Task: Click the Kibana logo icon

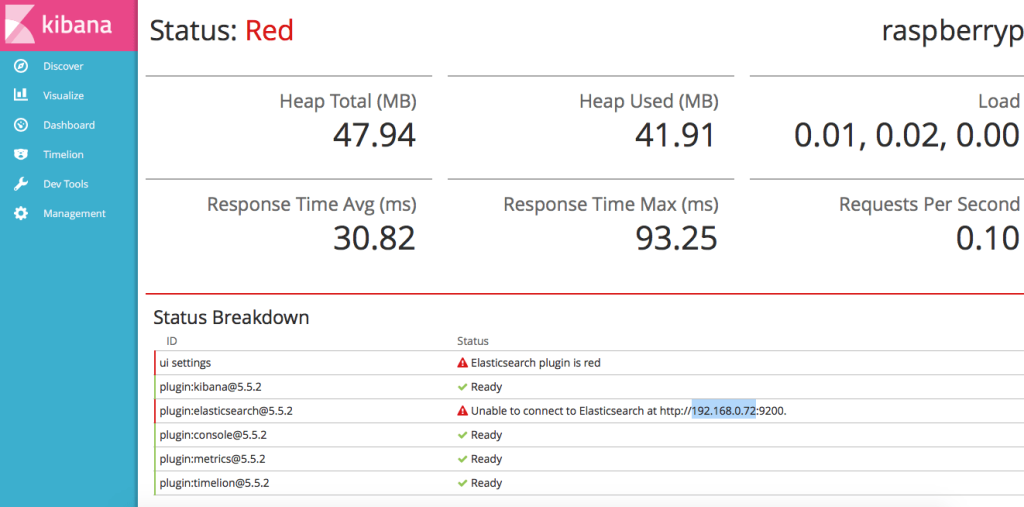Action: pos(21,24)
